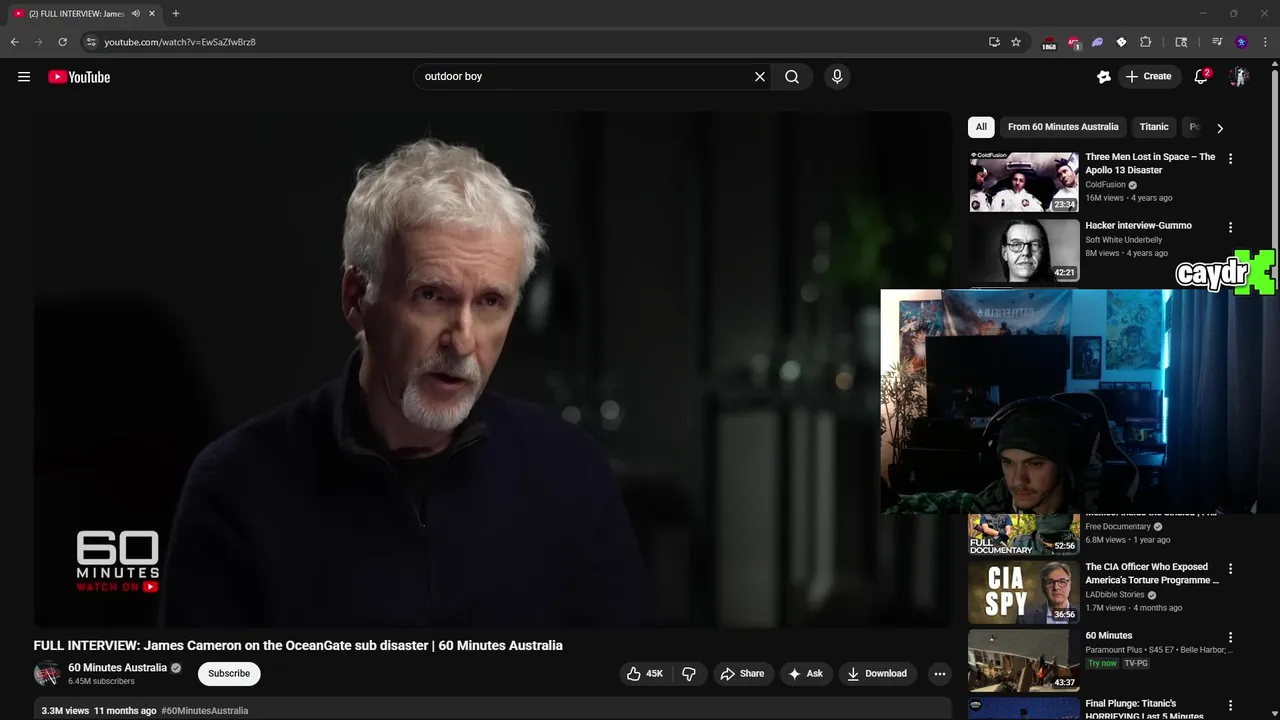The image size is (1280, 720).
Task: Open a new tab with plus button
Action: click(176, 13)
